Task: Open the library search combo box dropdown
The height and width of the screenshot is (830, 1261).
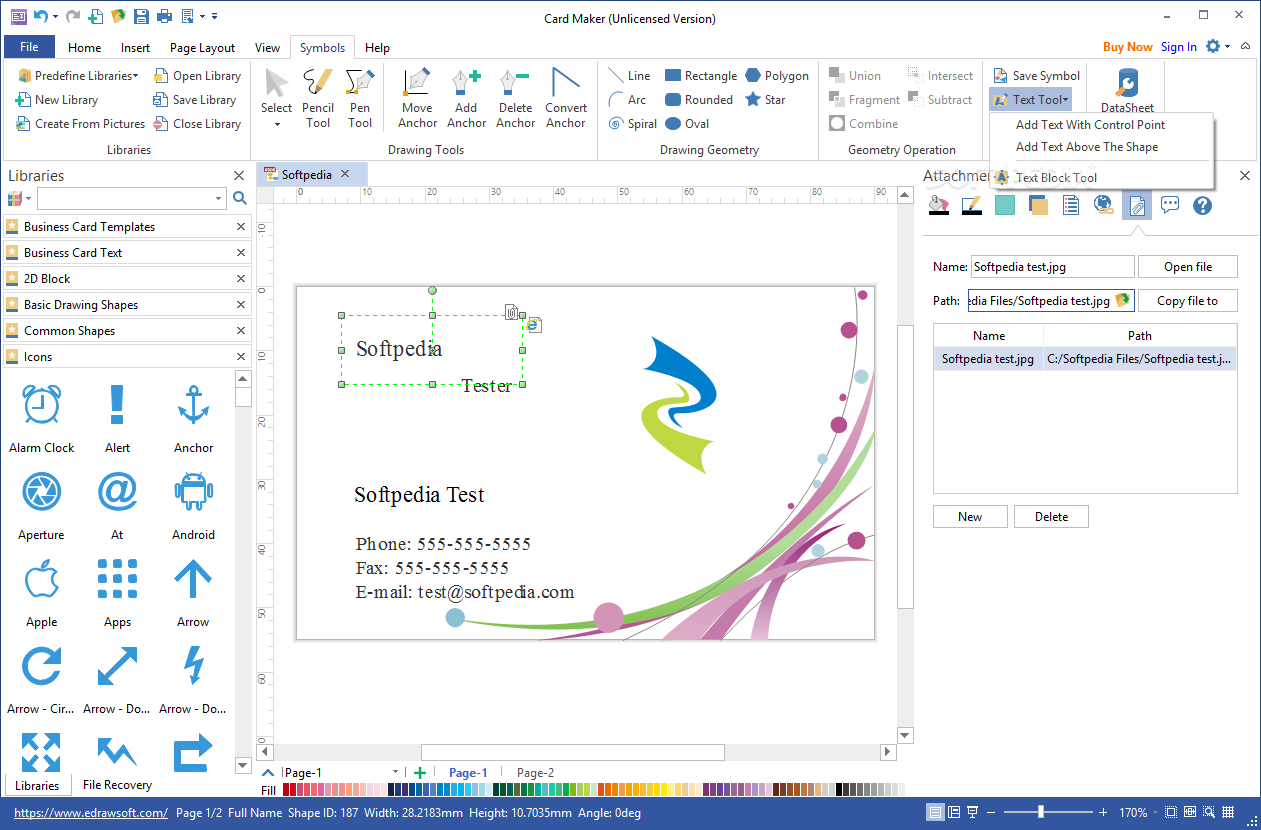Action: (x=219, y=198)
